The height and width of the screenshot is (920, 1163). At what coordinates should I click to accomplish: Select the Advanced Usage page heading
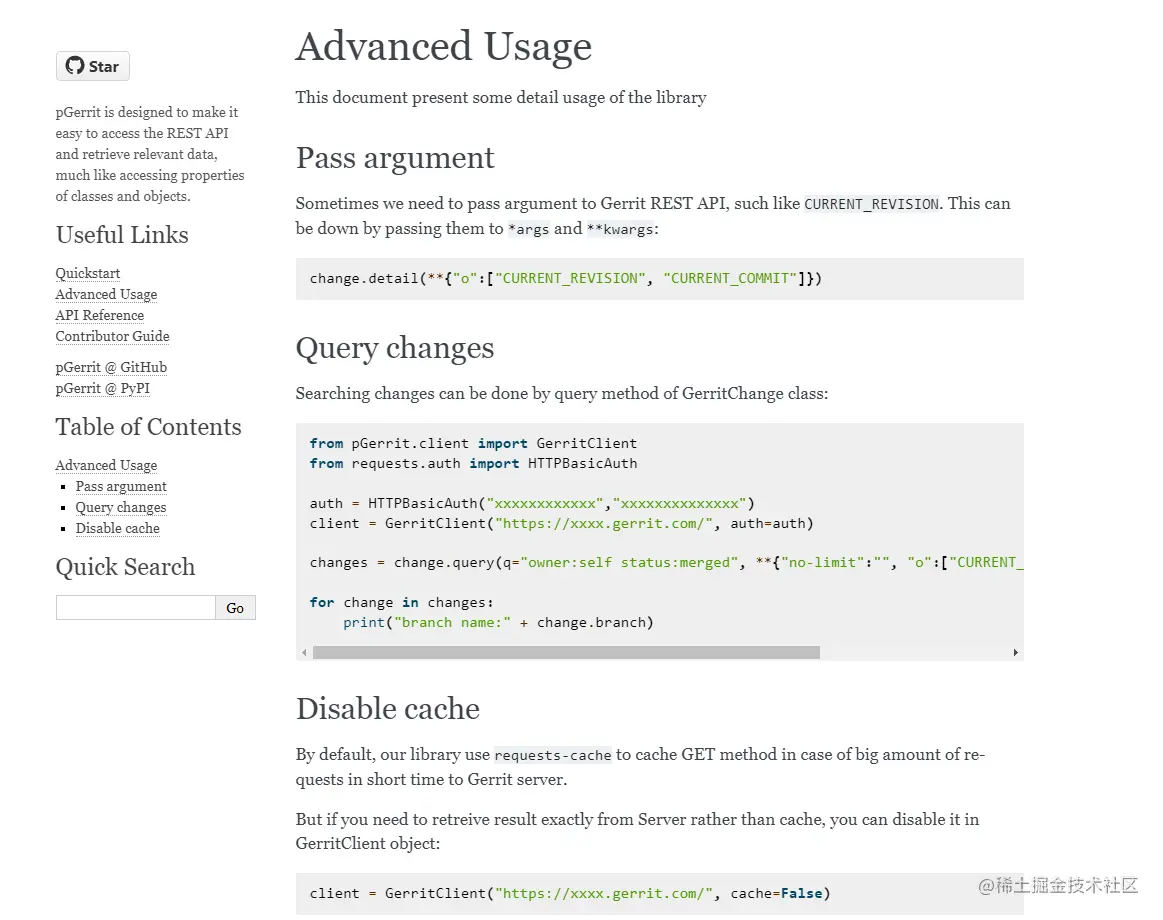pos(443,46)
